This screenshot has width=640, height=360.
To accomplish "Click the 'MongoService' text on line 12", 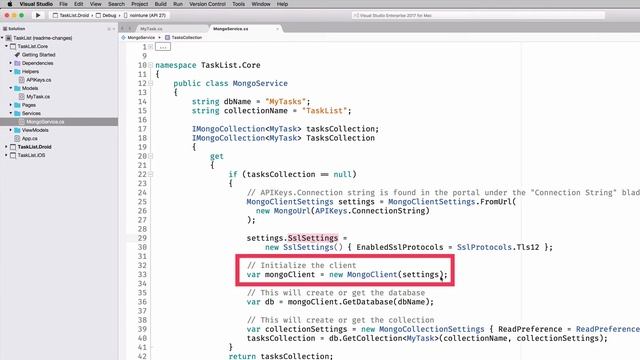I will point(260,83).
